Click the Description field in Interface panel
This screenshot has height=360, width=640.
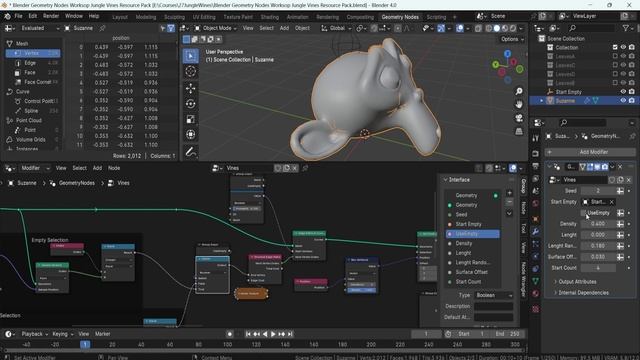493,306
